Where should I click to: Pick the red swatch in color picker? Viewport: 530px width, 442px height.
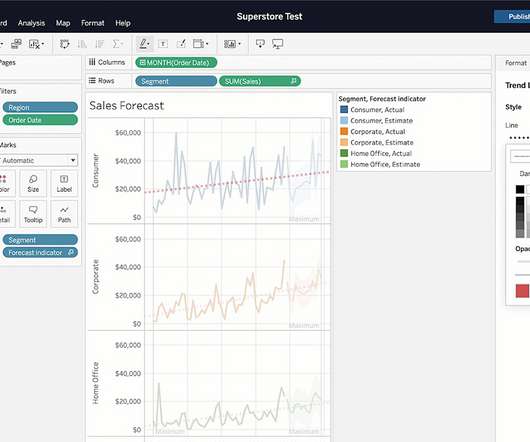click(x=522, y=291)
